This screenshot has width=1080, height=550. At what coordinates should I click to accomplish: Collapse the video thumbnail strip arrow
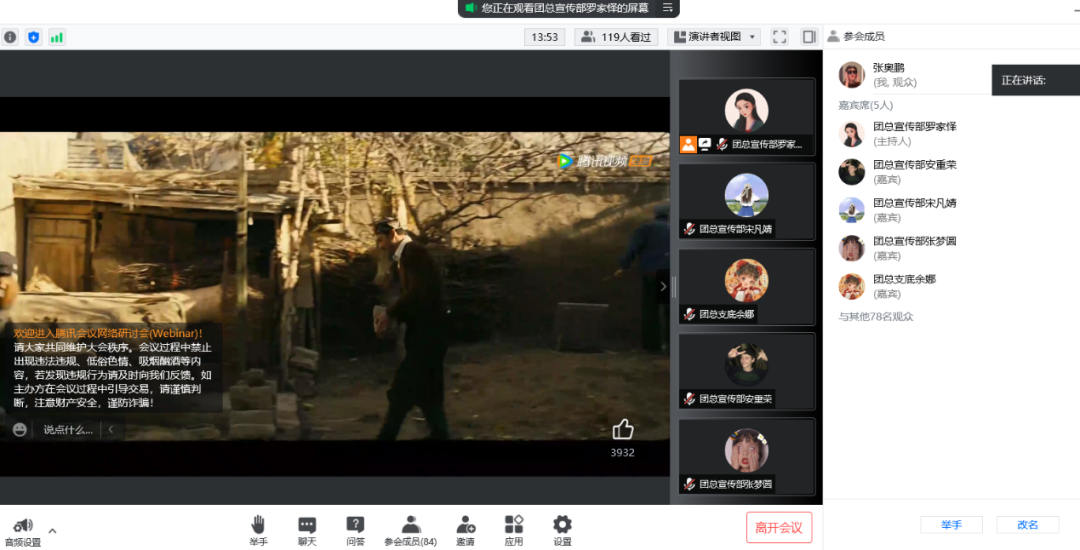pos(662,287)
